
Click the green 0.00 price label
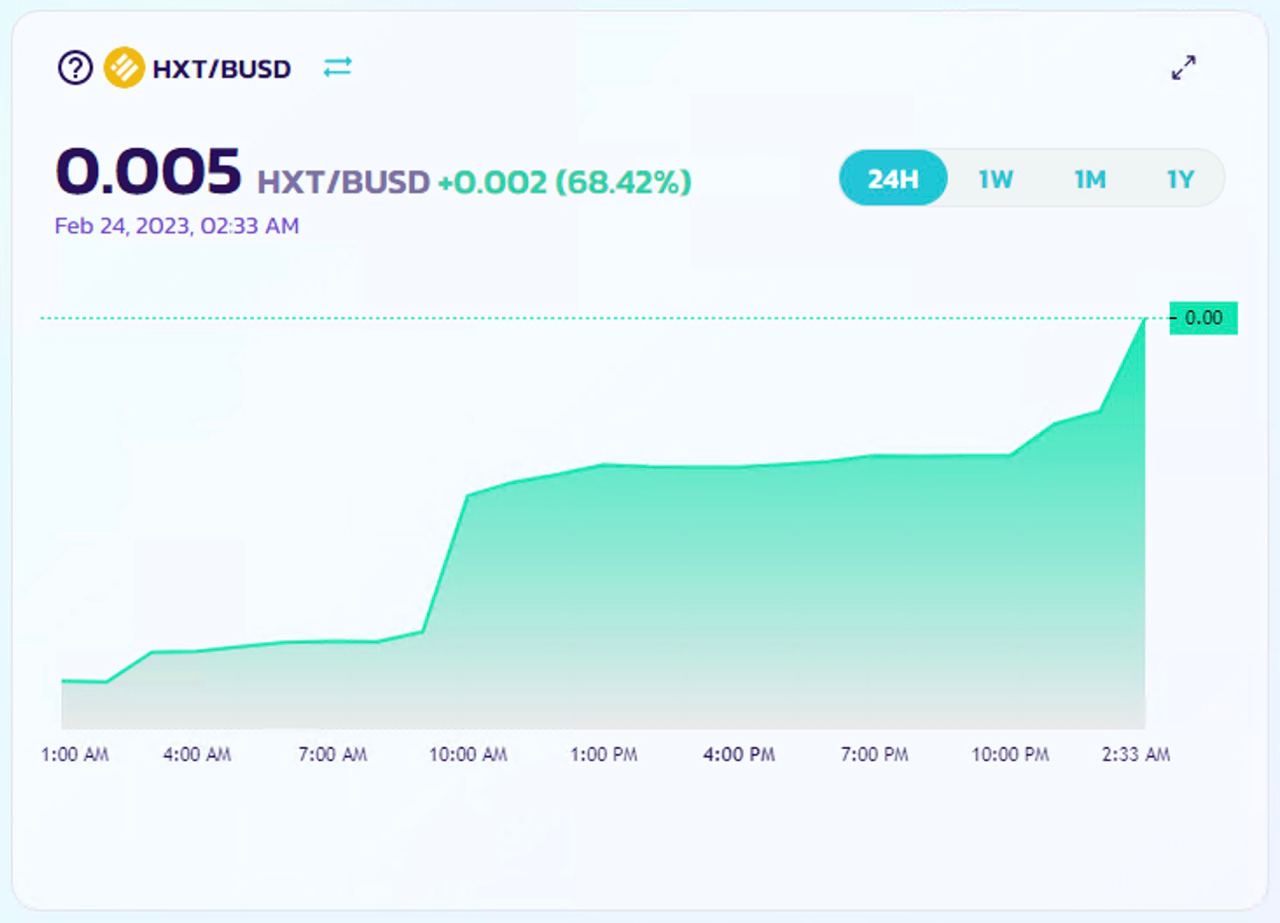1204,318
